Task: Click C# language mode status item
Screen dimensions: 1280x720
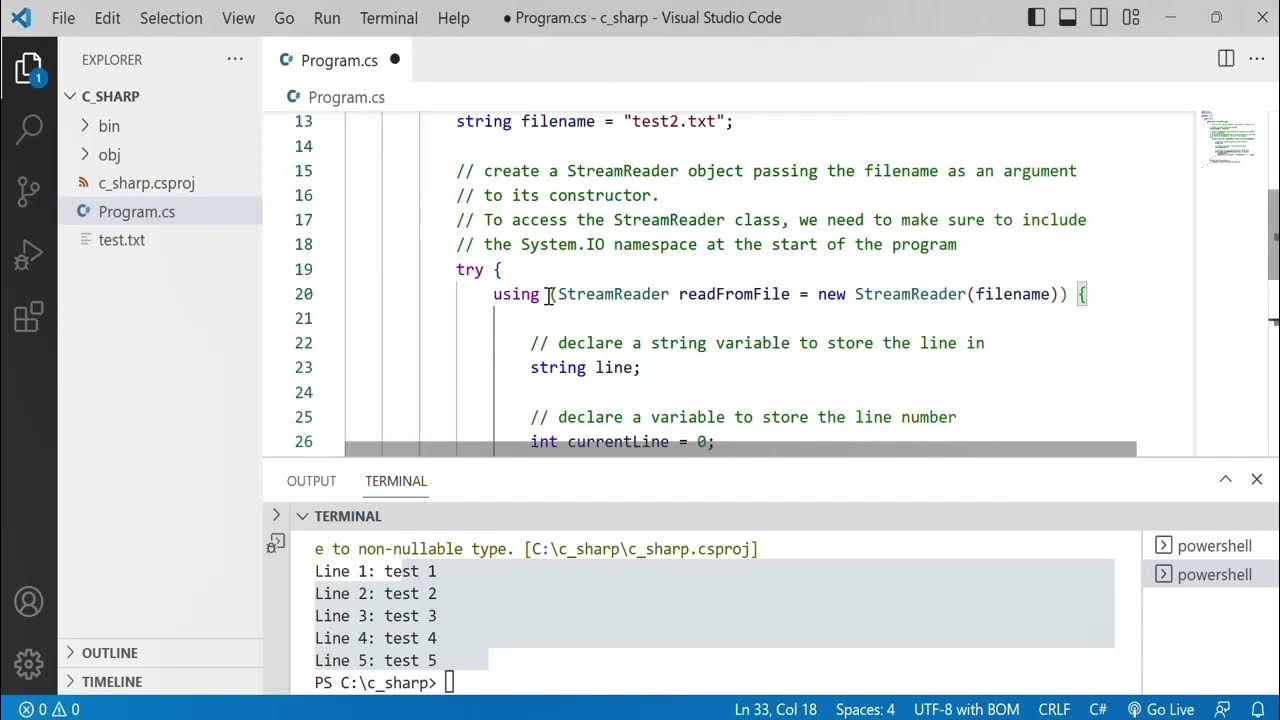Action: click(1097, 709)
